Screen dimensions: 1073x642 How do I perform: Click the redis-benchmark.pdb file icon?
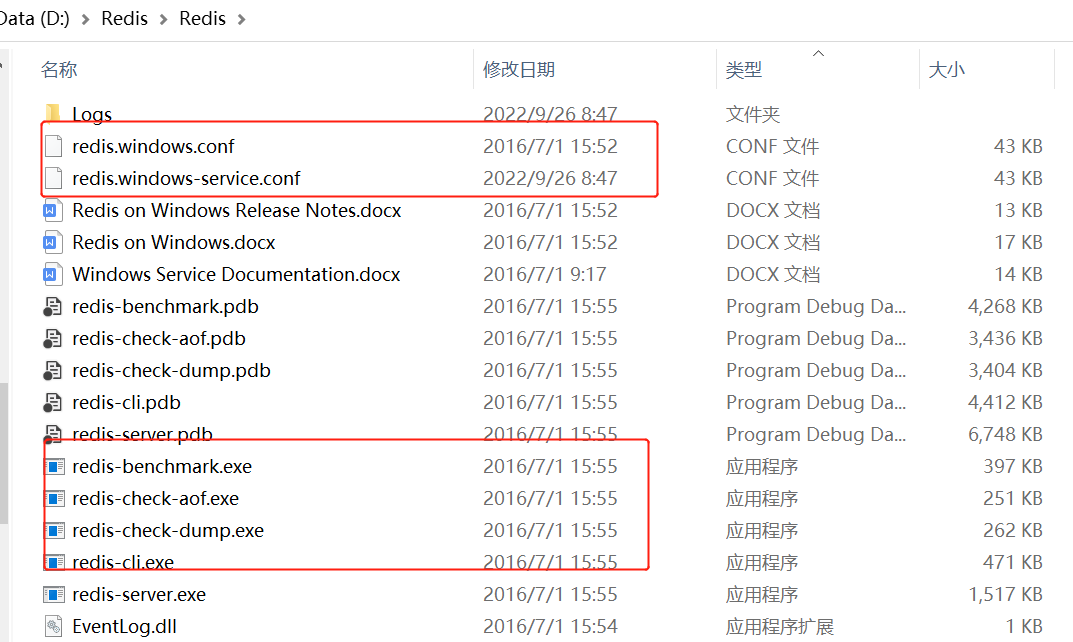[53, 307]
